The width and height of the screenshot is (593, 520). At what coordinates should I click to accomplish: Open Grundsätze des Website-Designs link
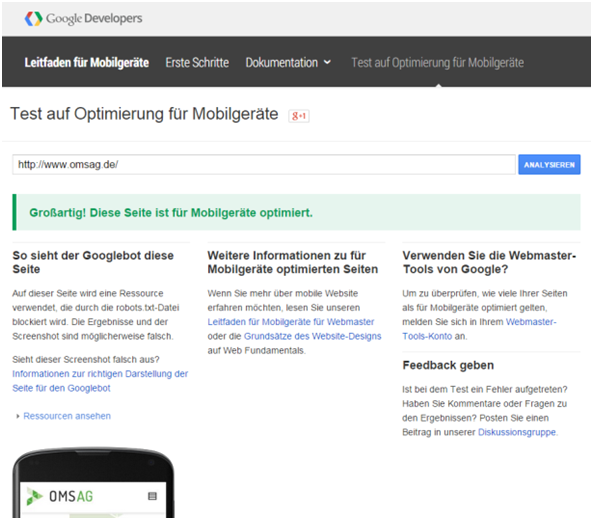tap(312, 336)
